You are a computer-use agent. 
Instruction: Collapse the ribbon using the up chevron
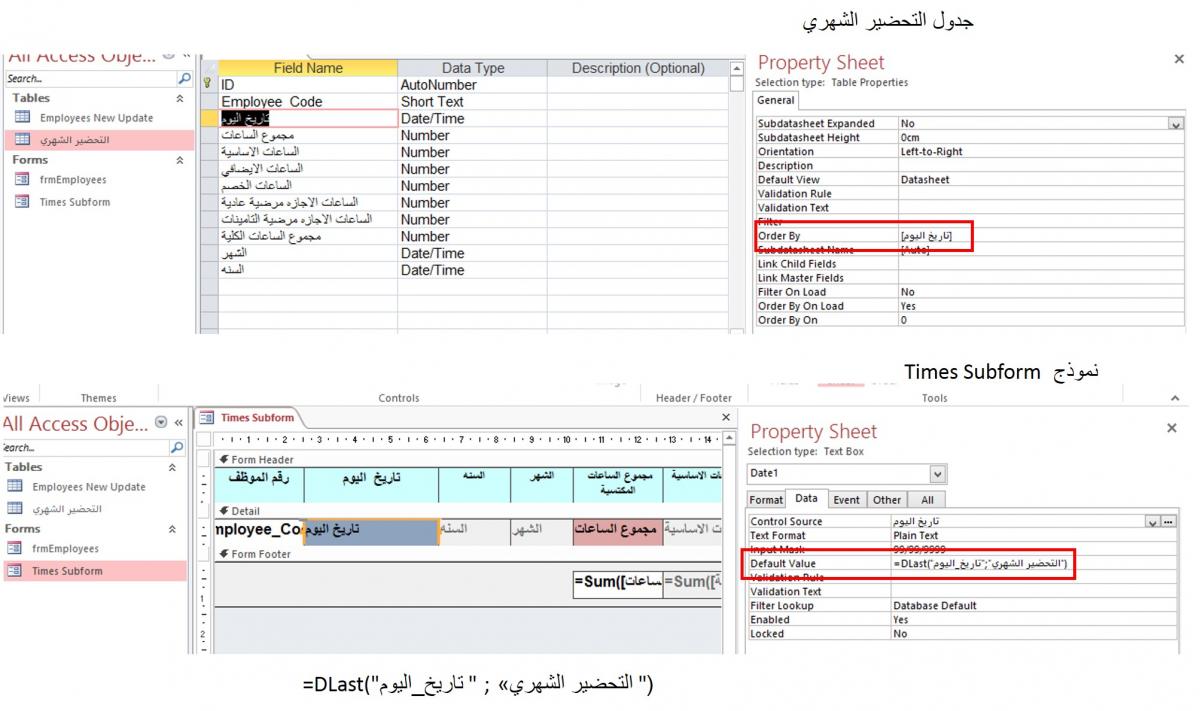[x=1174, y=398]
